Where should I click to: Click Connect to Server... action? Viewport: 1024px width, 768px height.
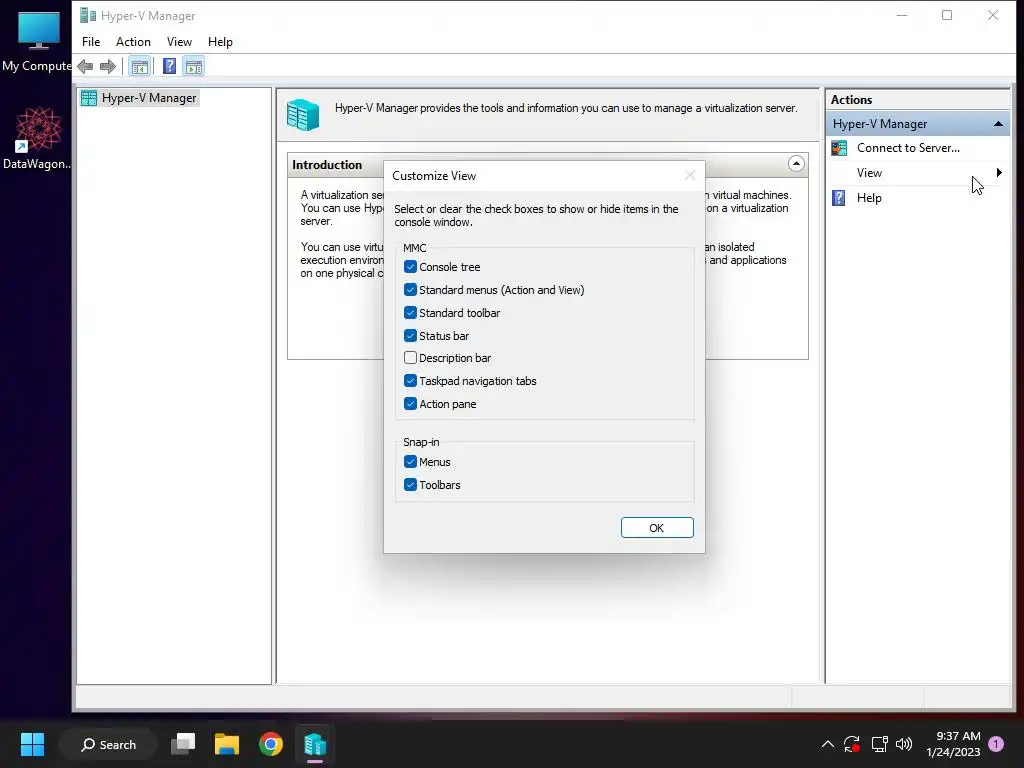point(908,148)
